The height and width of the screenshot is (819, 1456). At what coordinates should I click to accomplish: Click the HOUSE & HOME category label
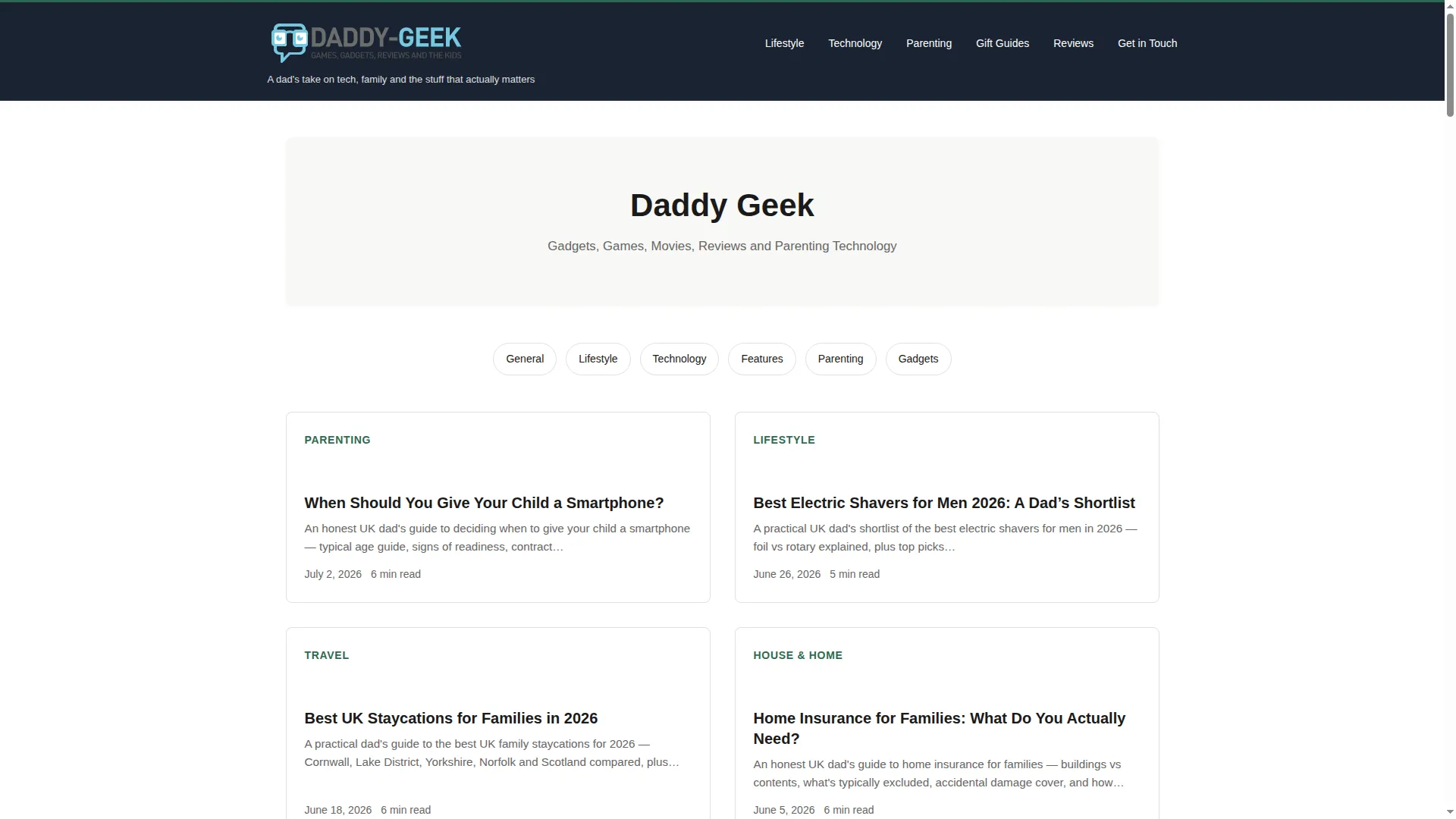point(798,655)
